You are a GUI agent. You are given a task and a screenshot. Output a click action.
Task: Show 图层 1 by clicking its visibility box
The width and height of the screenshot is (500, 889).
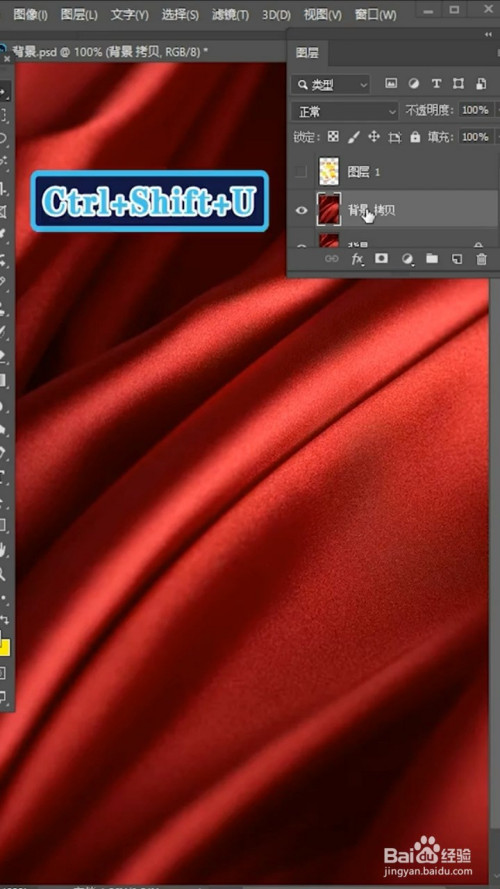[301, 172]
